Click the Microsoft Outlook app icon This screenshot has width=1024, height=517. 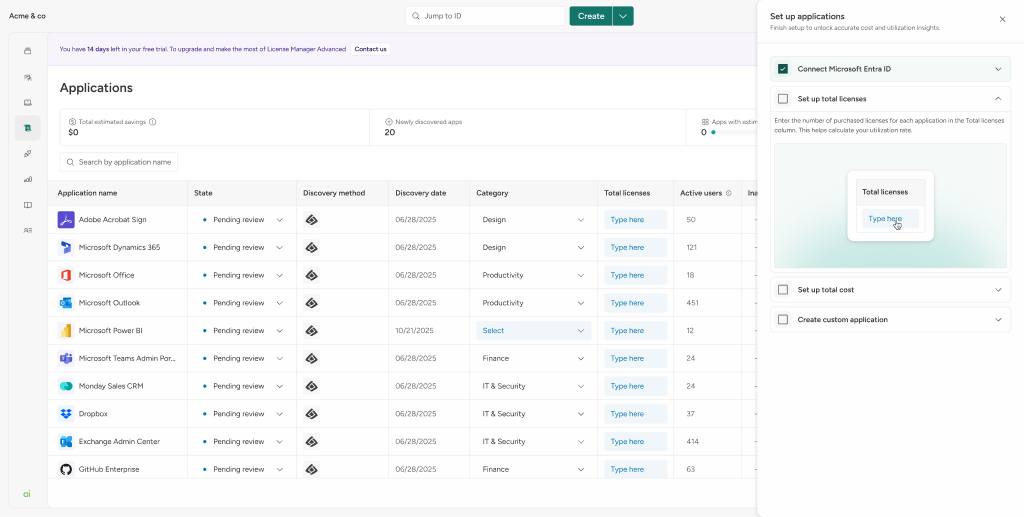click(x=66, y=303)
